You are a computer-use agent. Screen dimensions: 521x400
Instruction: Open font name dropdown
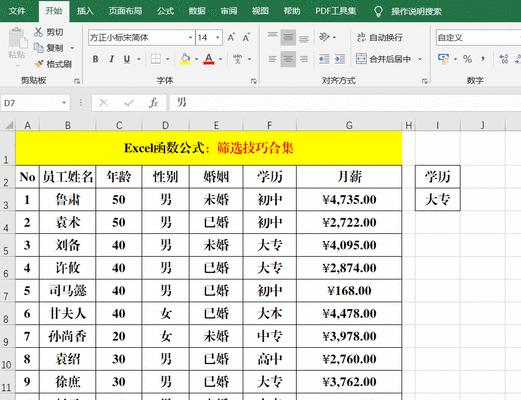click(190, 37)
